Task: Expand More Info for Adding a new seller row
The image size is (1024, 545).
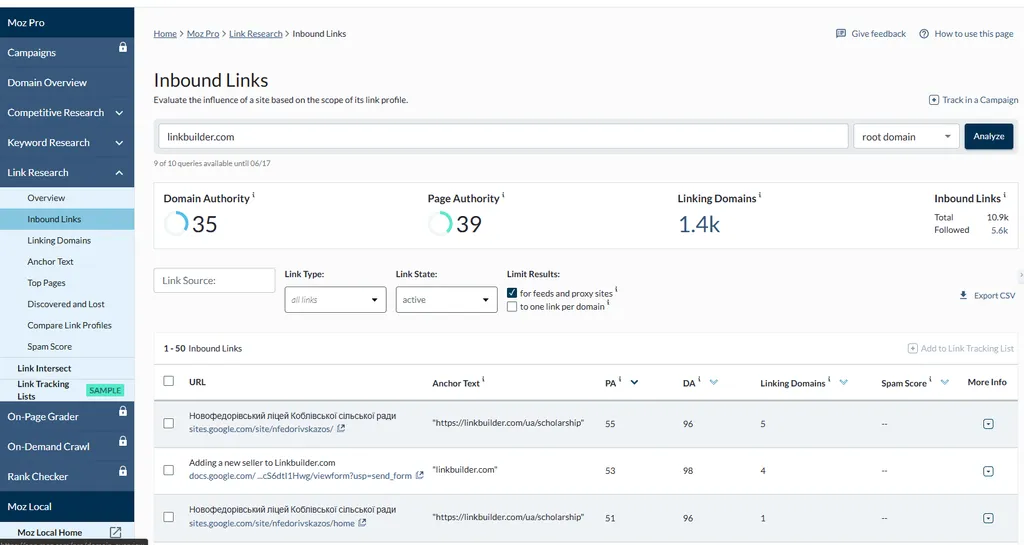Action: (988, 471)
